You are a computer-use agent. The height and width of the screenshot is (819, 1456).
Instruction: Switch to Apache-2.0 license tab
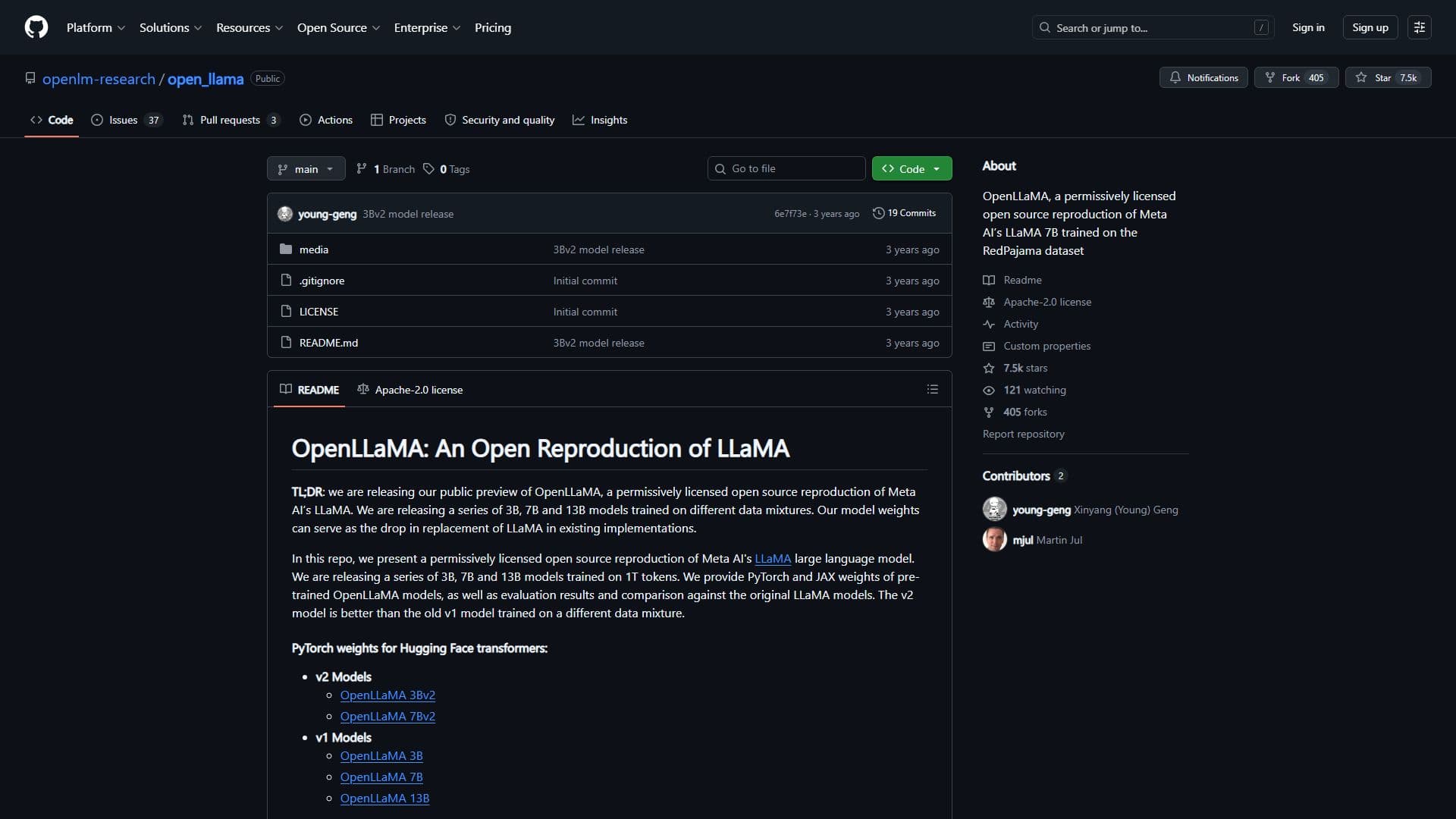(410, 390)
